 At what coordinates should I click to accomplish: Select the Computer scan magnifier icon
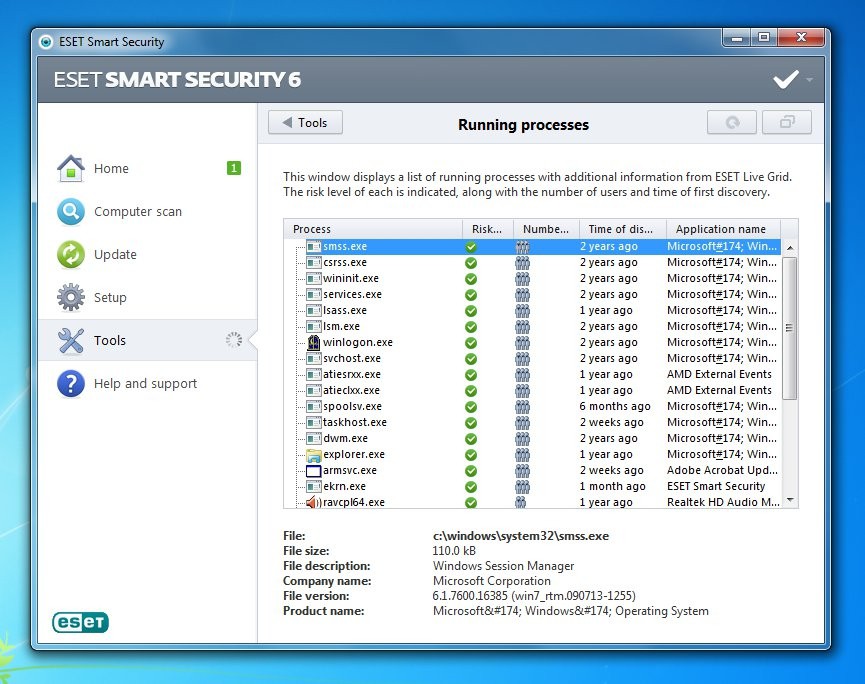pos(70,211)
